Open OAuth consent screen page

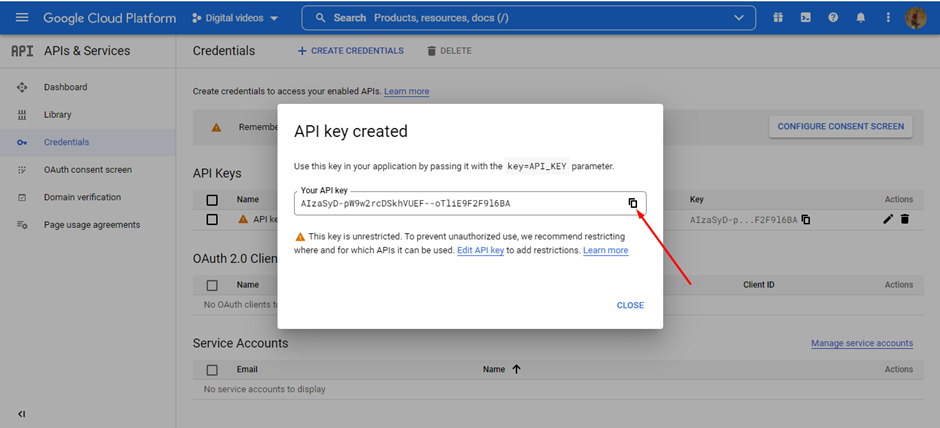(x=88, y=170)
